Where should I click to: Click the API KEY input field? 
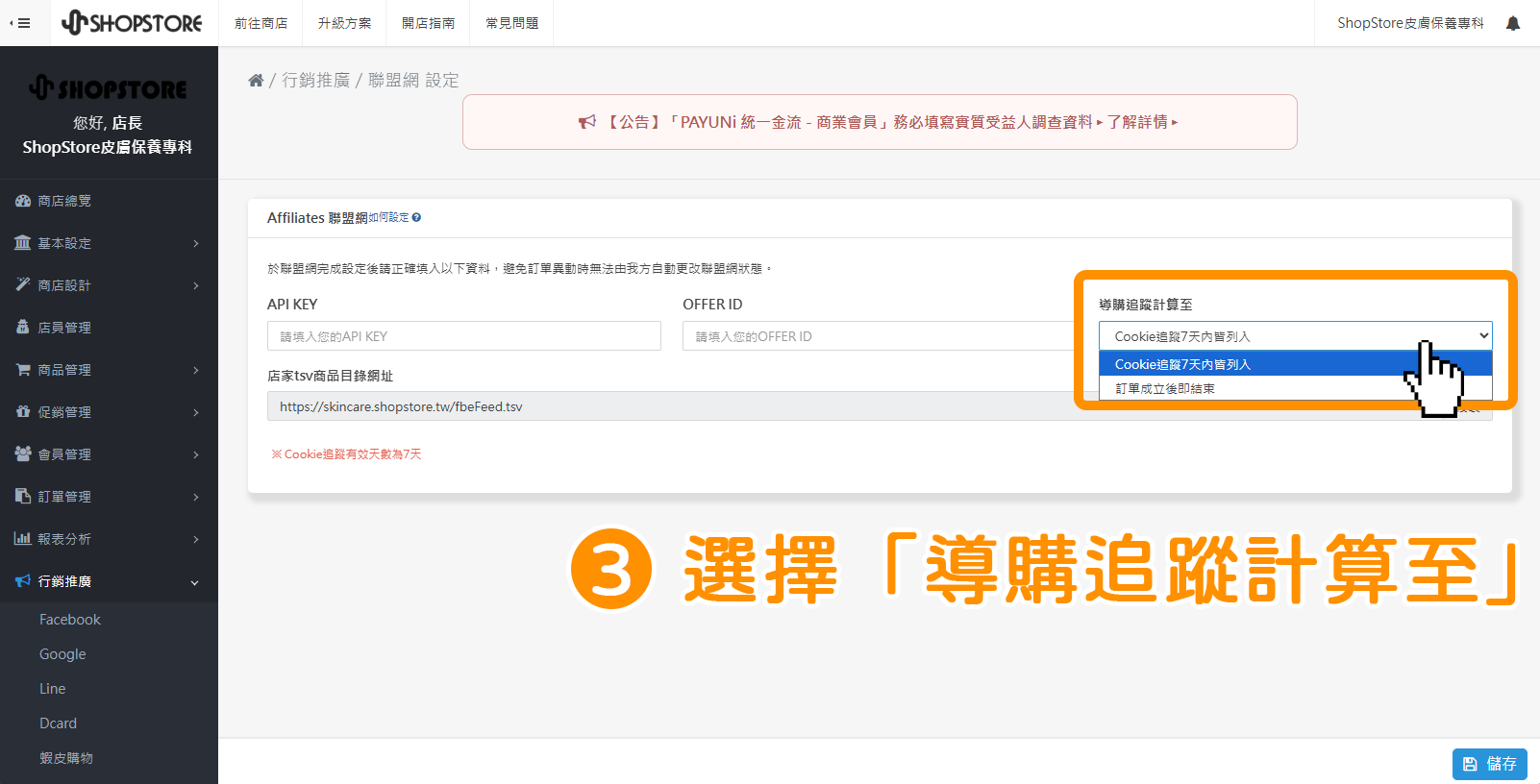[463, 336]
